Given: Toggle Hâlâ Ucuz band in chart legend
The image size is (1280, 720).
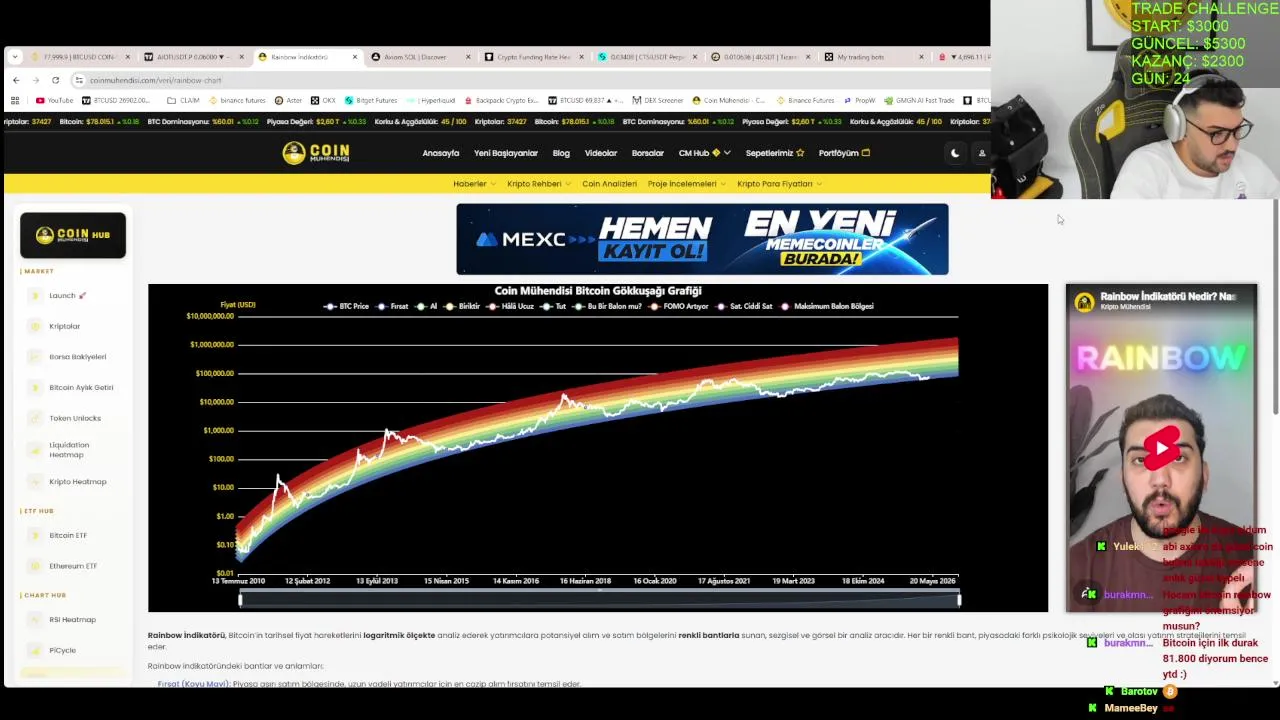Looking at the screenshot, I should coord(512,306).
